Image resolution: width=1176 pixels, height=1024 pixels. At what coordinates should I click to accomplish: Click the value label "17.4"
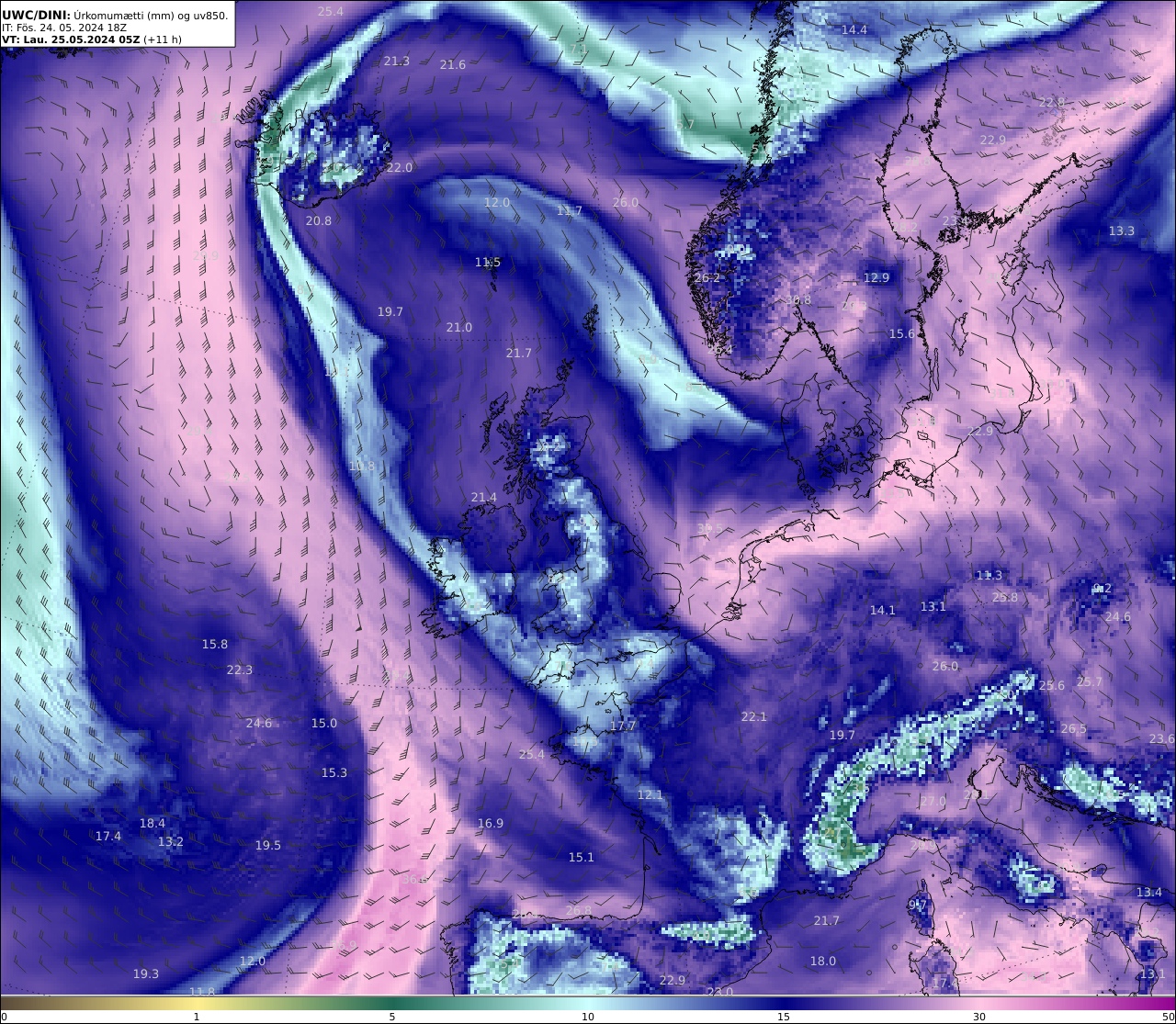click(108, 837)
